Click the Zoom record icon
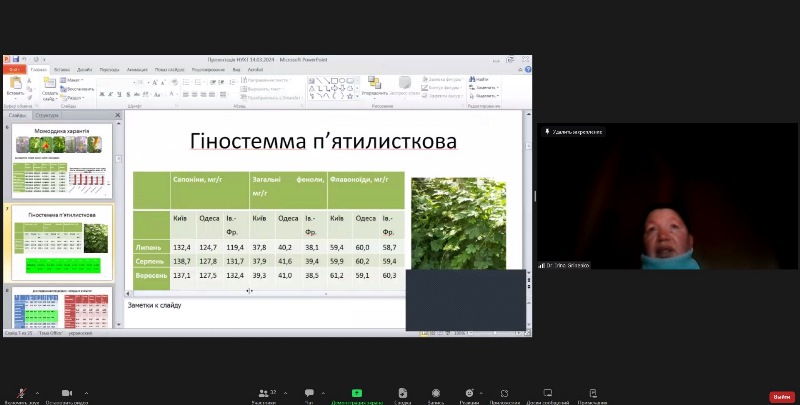 (x=435, y=393)
